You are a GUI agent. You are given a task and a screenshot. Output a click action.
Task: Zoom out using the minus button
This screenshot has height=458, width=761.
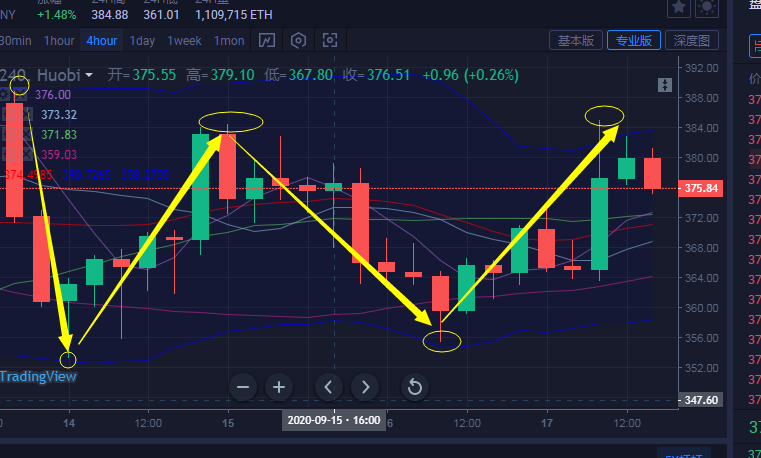pos(243,387)
